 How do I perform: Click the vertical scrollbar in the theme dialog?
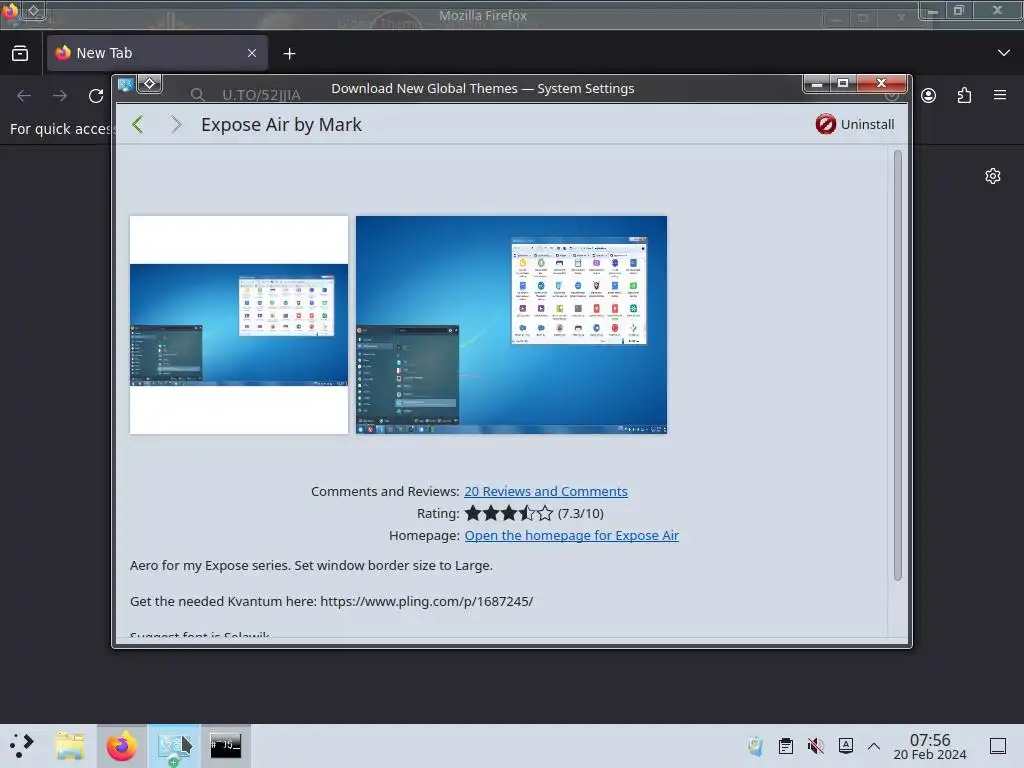coord(897,365)
